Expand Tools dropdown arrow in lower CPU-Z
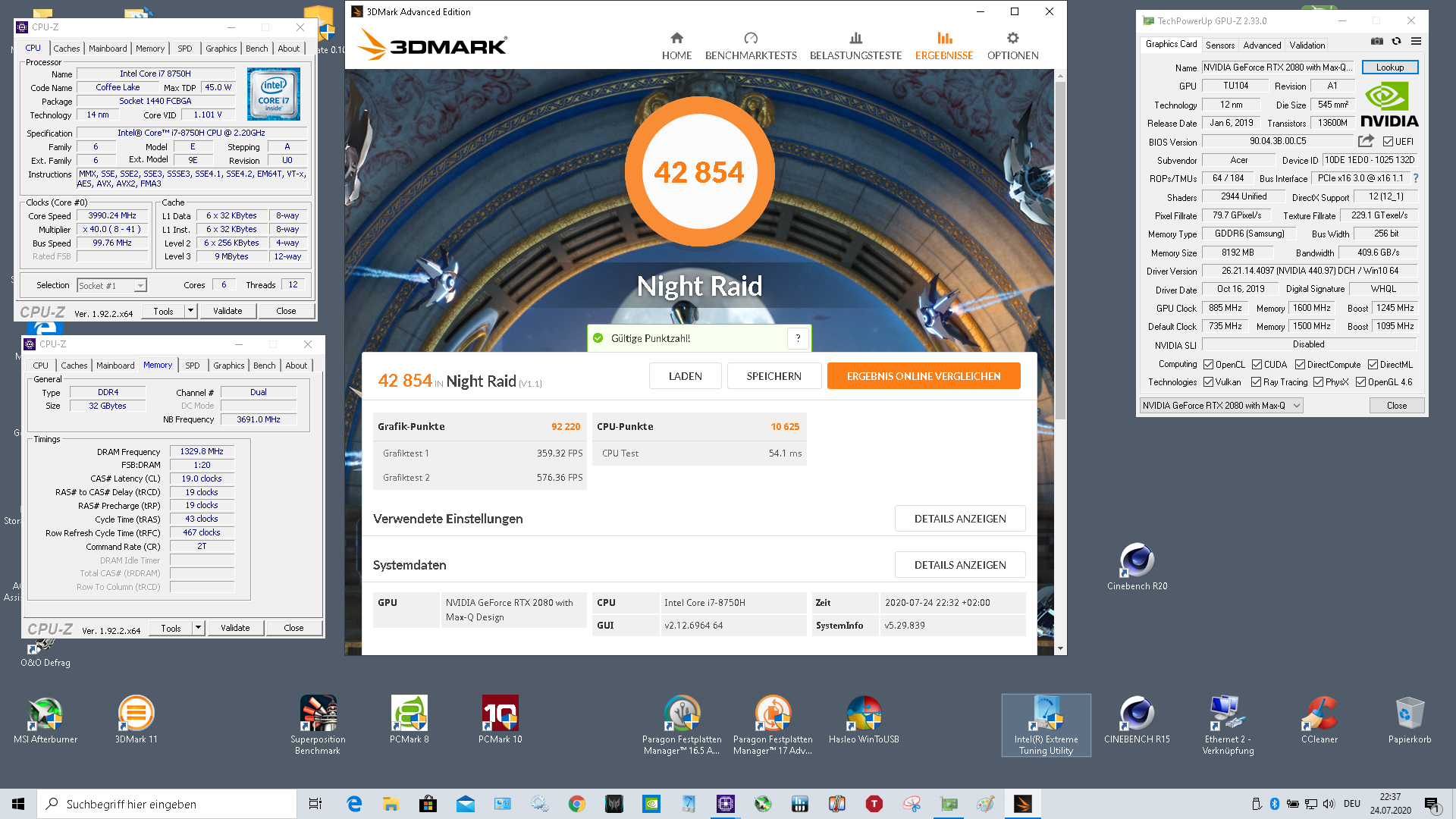 (x=198, y=628)
